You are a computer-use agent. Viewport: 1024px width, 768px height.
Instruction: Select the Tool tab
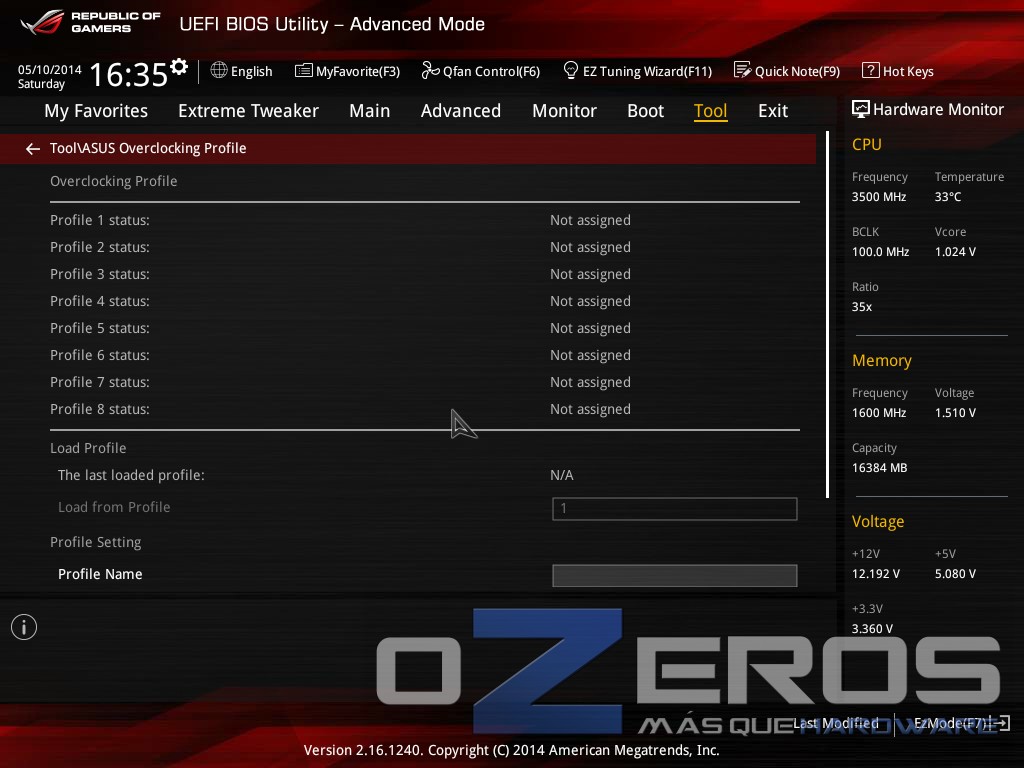pyautogui.click(x=711, y=111)
